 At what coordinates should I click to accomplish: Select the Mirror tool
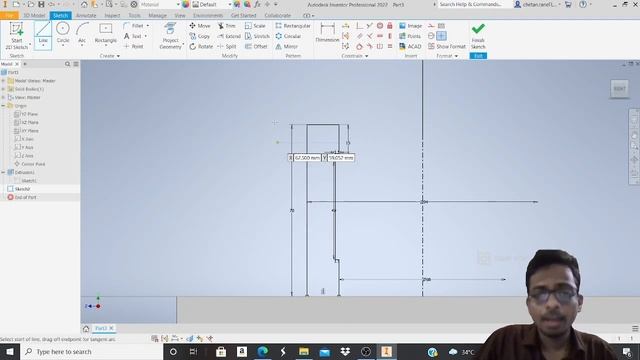(x=287, y=46)
